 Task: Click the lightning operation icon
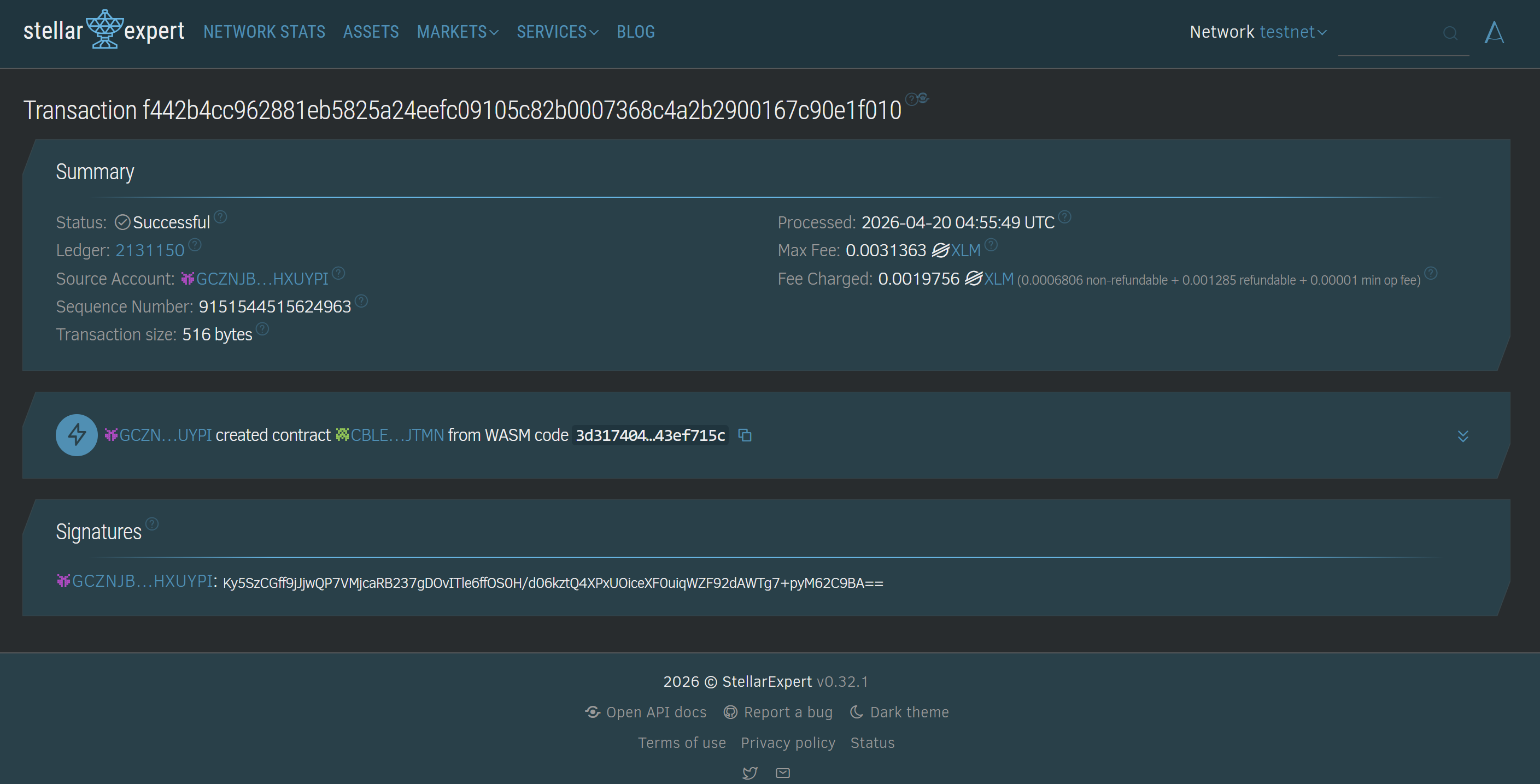click(x=77, y=435)
